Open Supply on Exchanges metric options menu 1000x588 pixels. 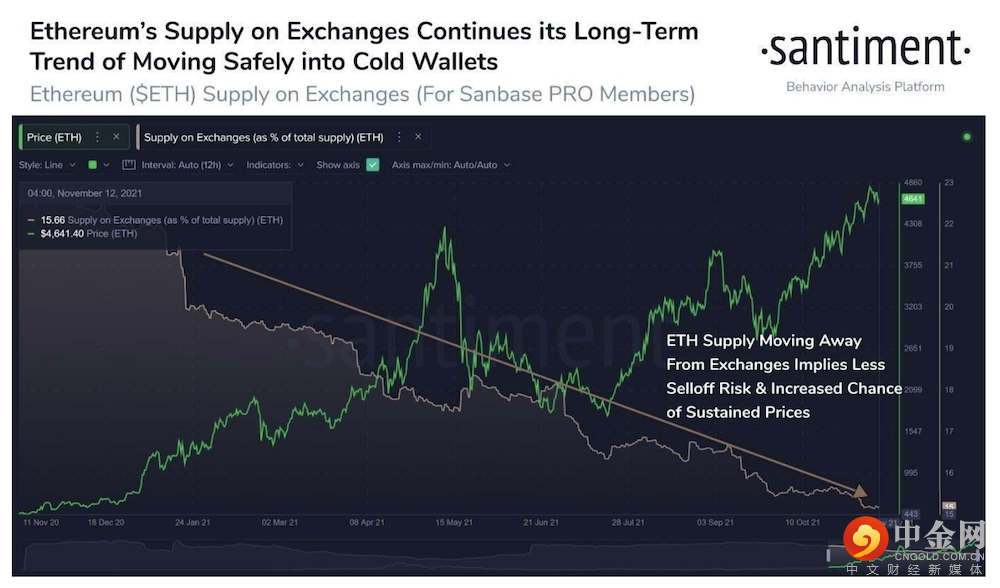398,137
